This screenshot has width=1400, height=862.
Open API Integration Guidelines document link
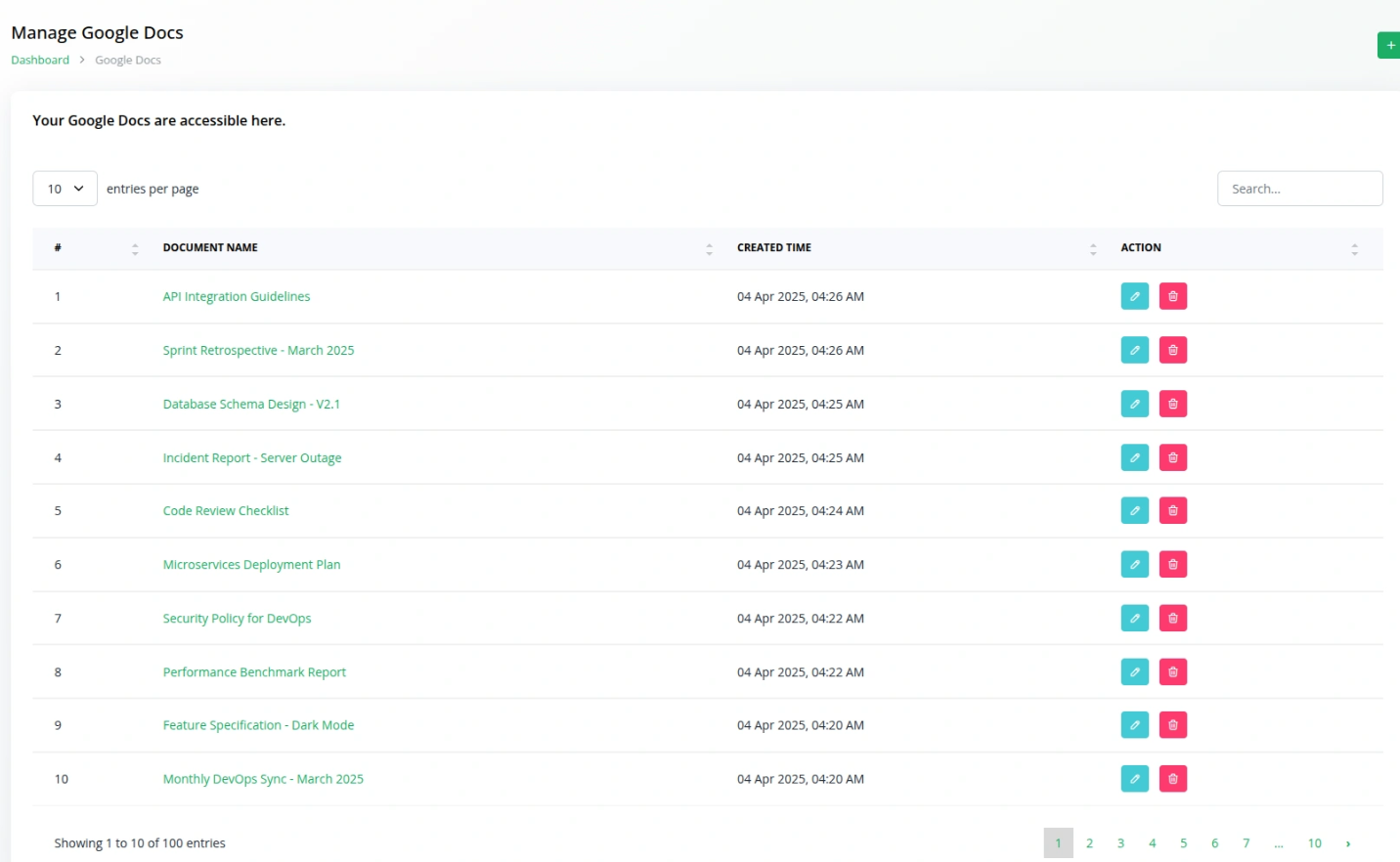click(x=236, y=296)
